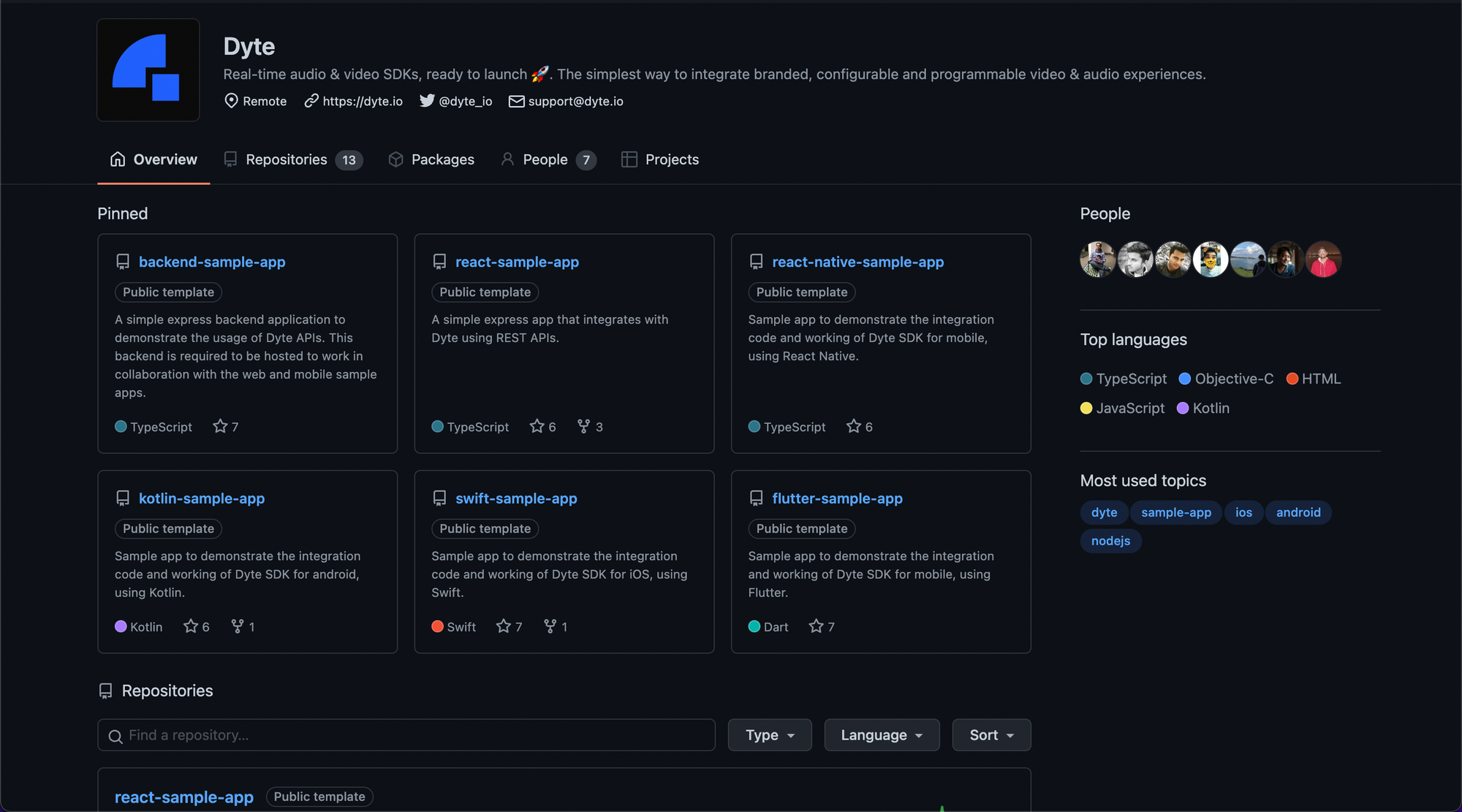Image resolution: width=1462 pixels, height=812 pixels.
Task: Click the support@dyte.io email link
Action: click(x=575, y=101)
